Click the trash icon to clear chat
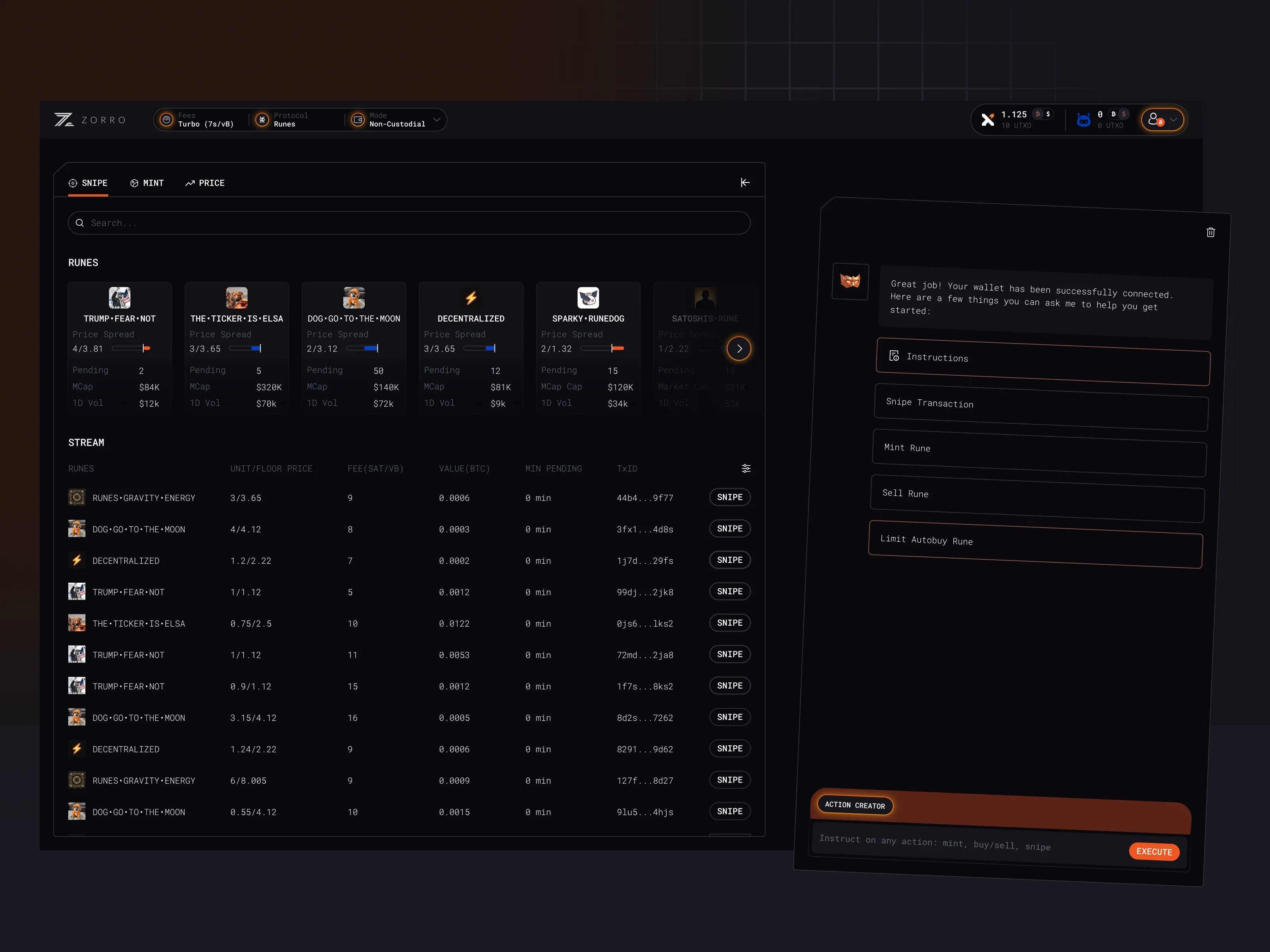This screenshot has width=1270, height=952. (1211, 232)
